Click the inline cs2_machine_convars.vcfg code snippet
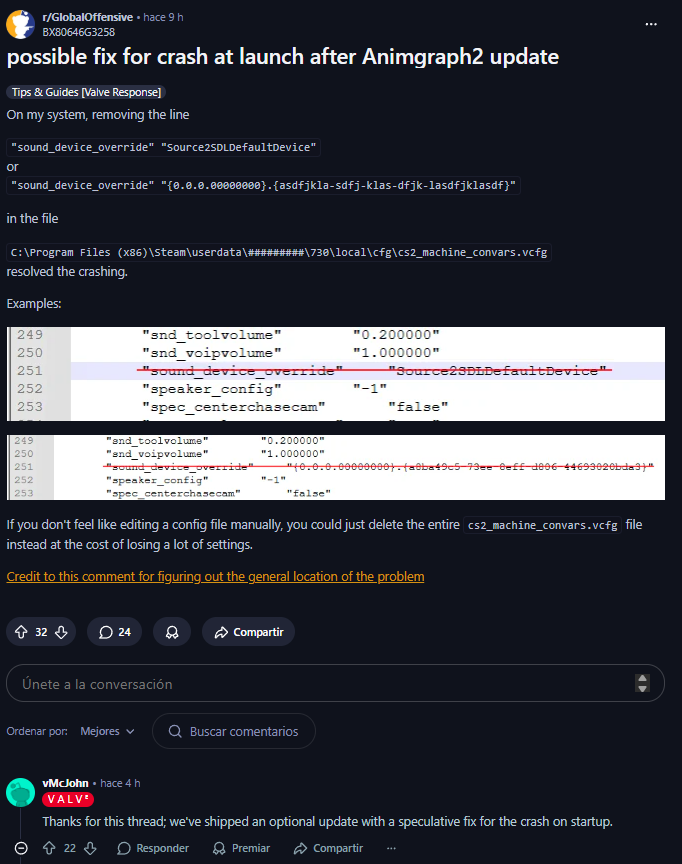This screenshot has width=682, height=864. point(543,525)
